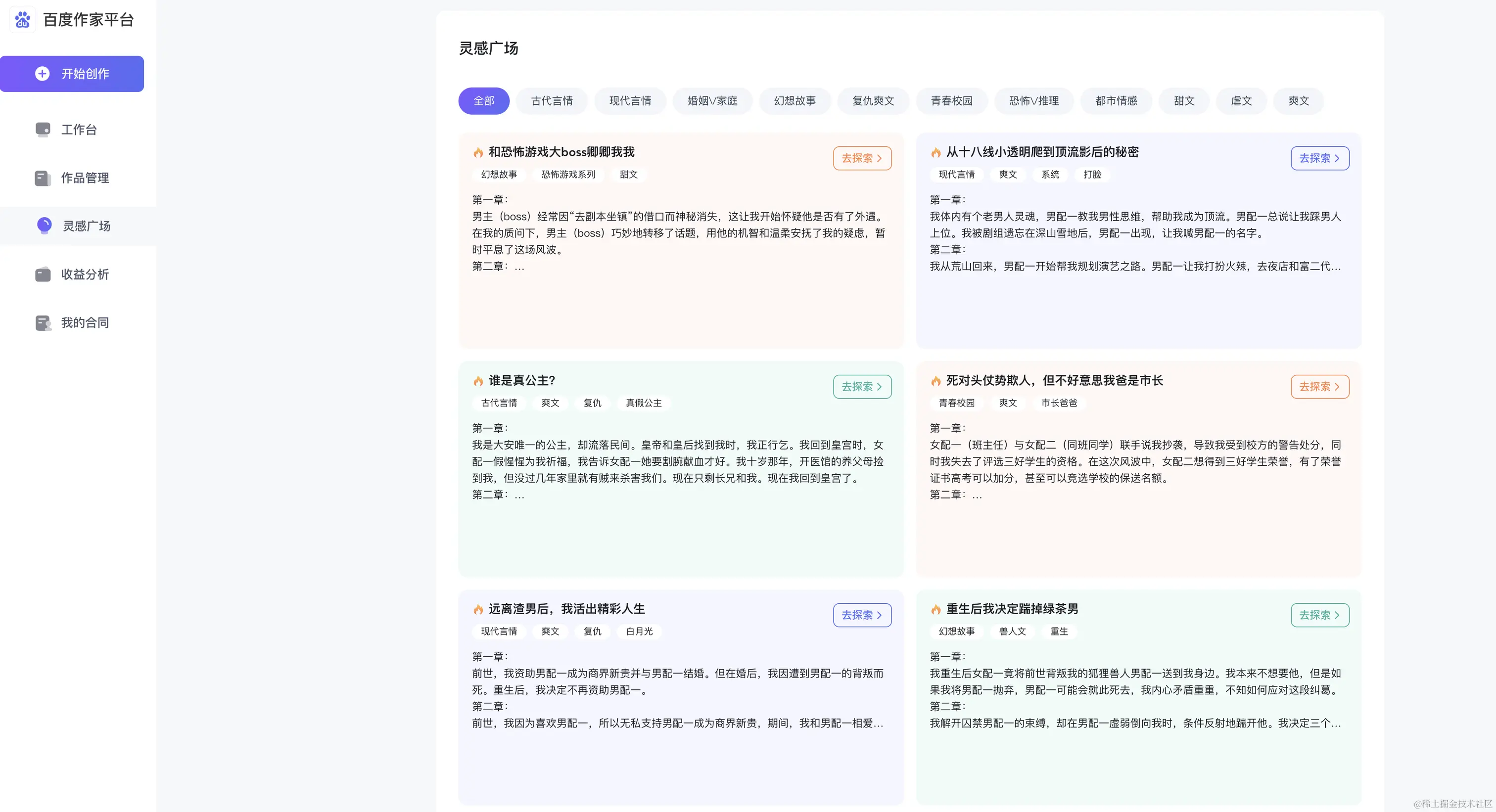Open 收益分析 wallet icon in sidebar
Viewport: 1496px width, 812px height.
(43, 274)
